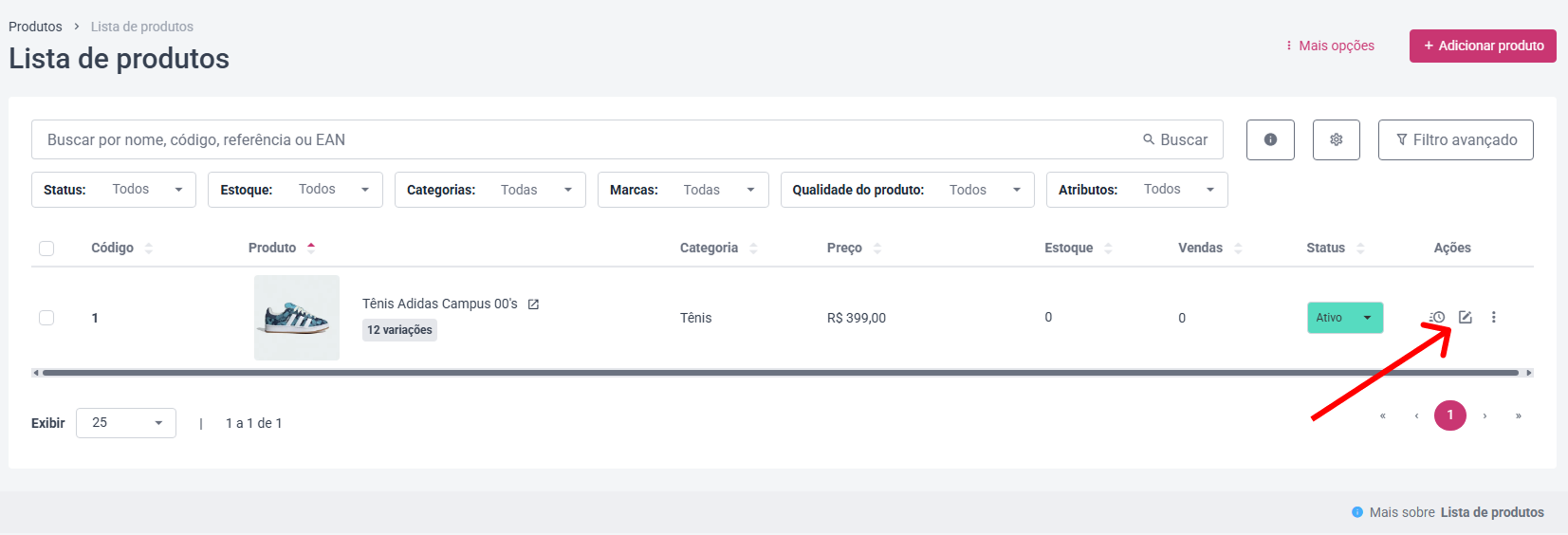Image resolution: width=1568 pixels, height=535 pixels.
Task: Open the Filtro avançado button
Action: 1456,139
